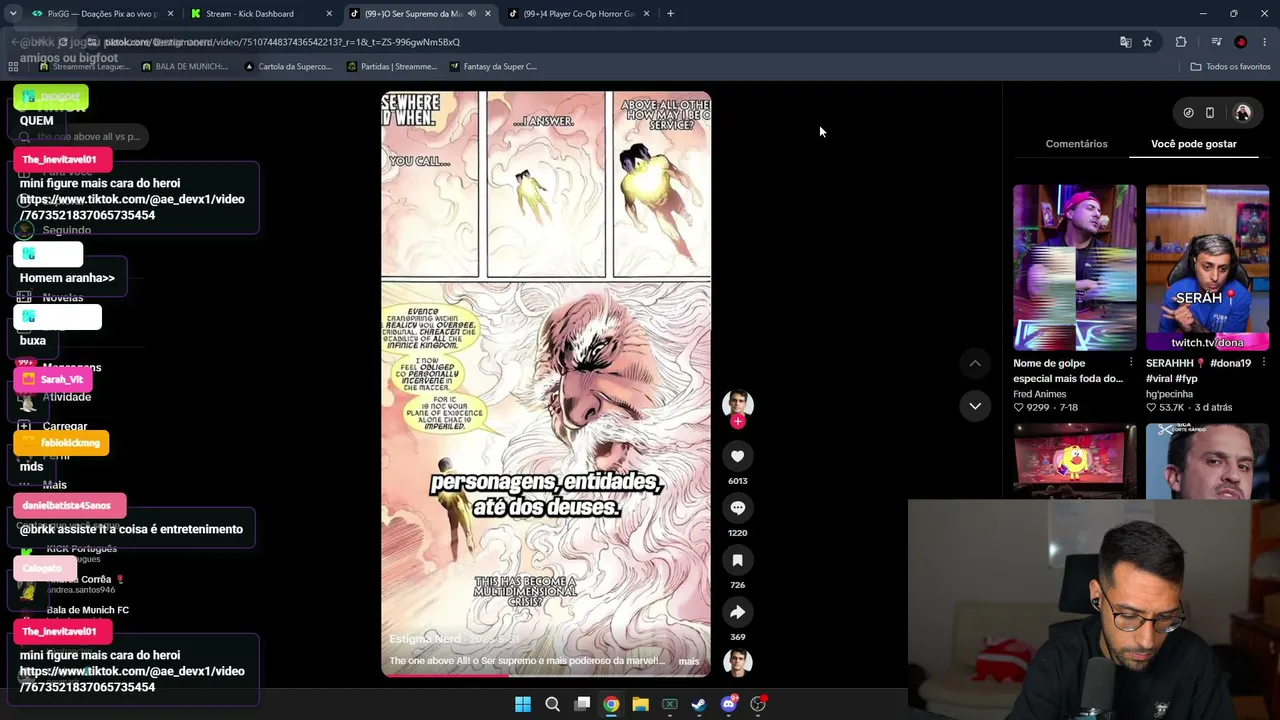The image size is (1280, 720).
Task: Open the 'Cartola da Superco...' bookmark
Action: [x=288, y=67]
